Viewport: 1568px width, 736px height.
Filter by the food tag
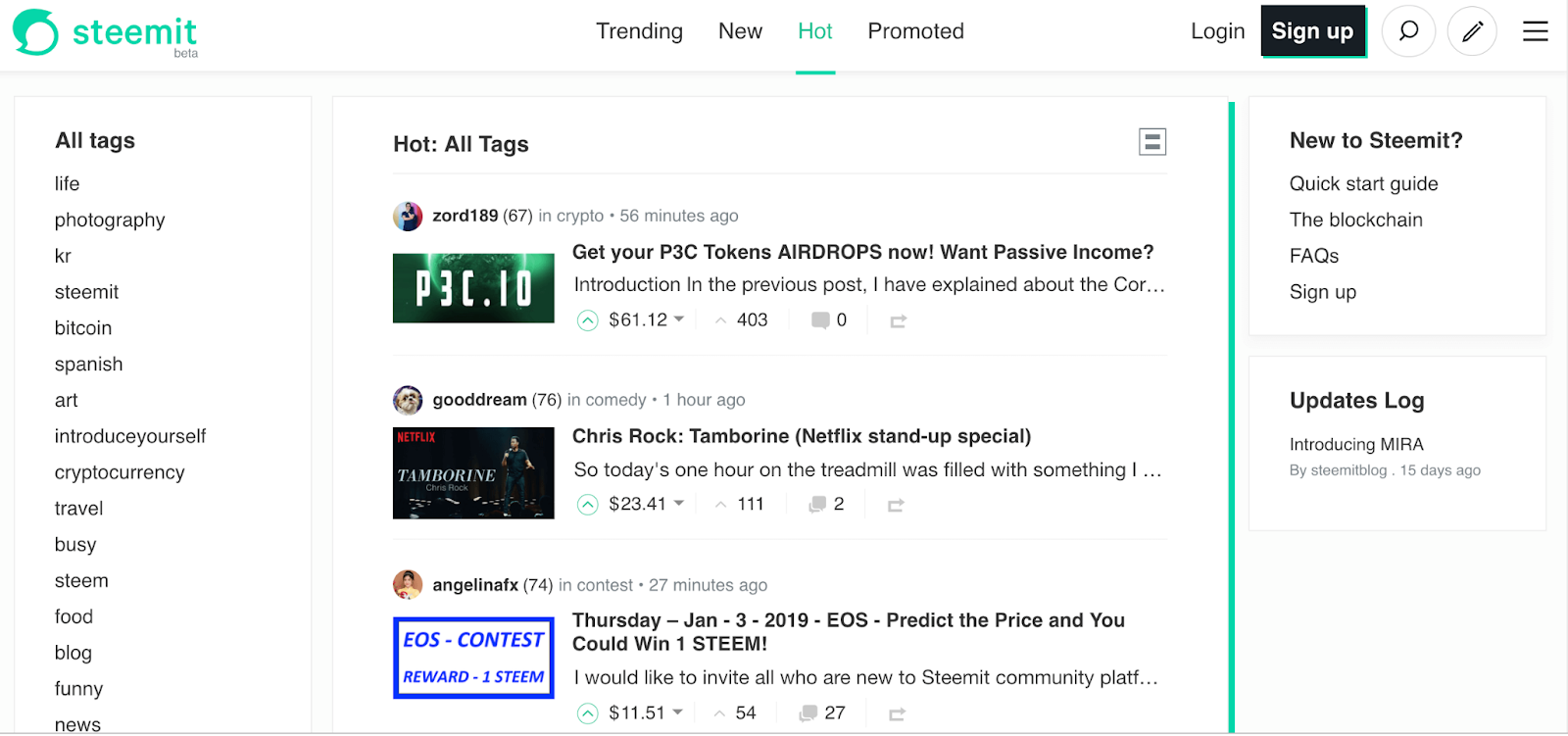click(x=73, y=617)
